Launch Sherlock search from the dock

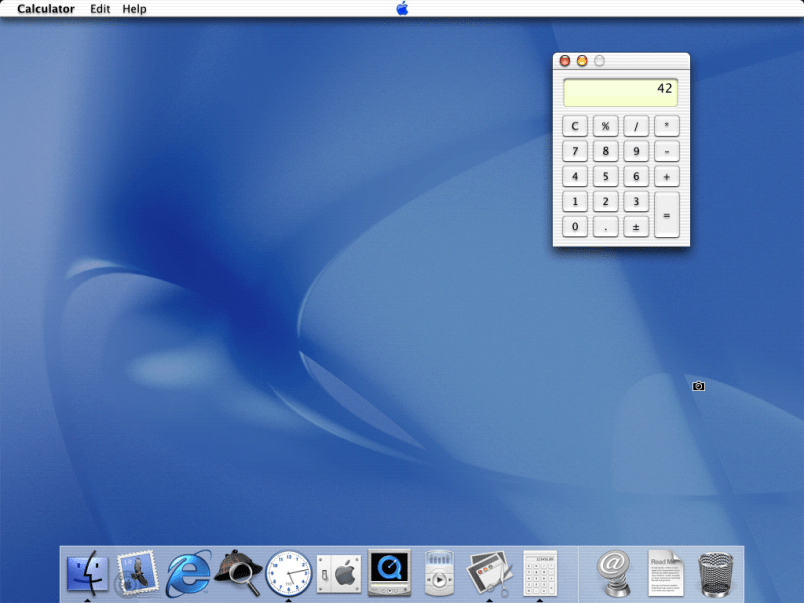pyautogui.click(x=238, y=574)
